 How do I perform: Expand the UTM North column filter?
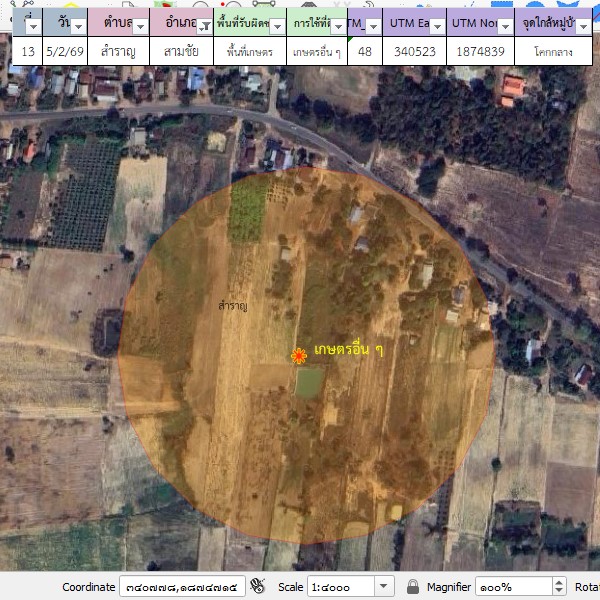(505, 25)
